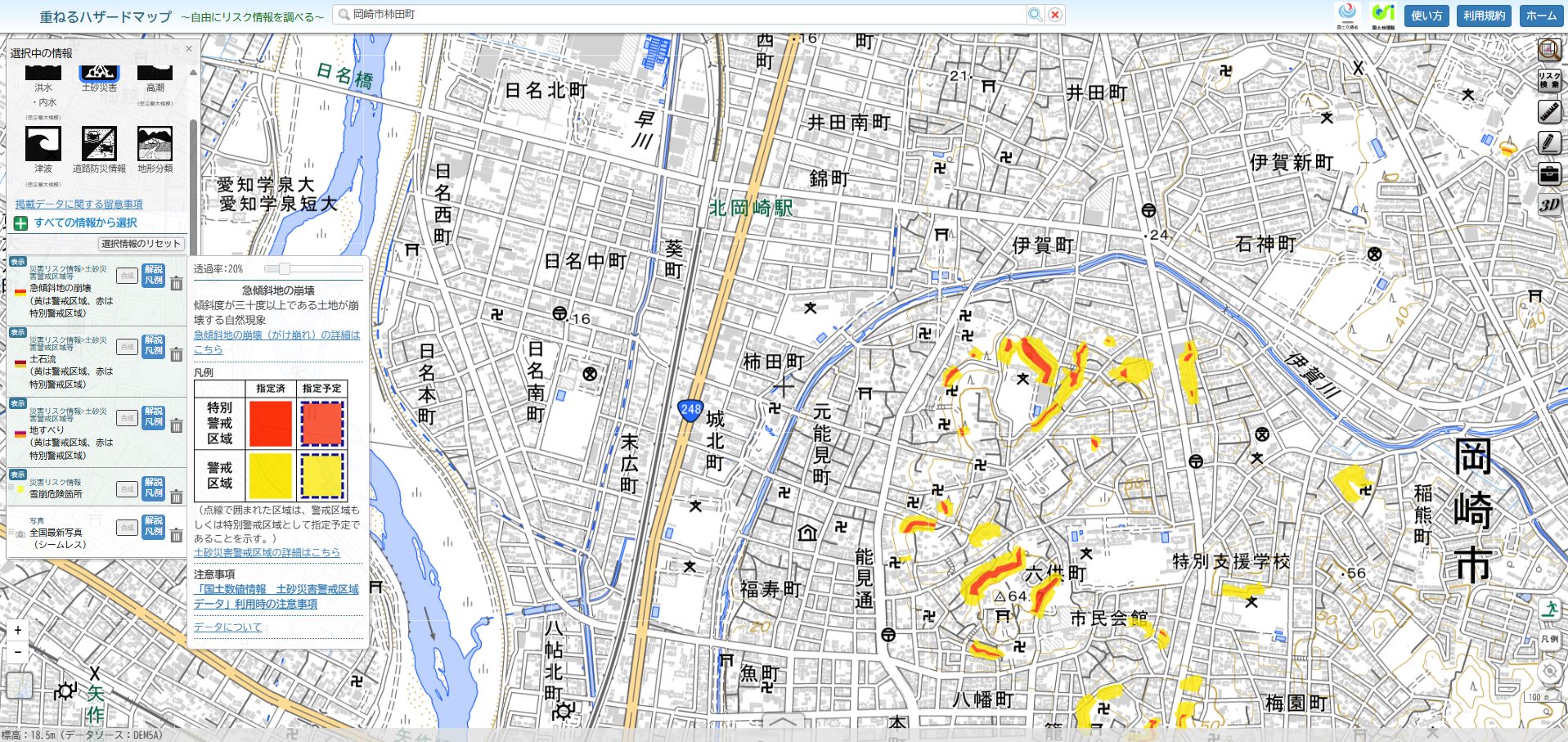Select the 地形分類 landform classification icon
Viewport: 1568px width, 742px height.
pyautogui.click(x=155, y=145)
